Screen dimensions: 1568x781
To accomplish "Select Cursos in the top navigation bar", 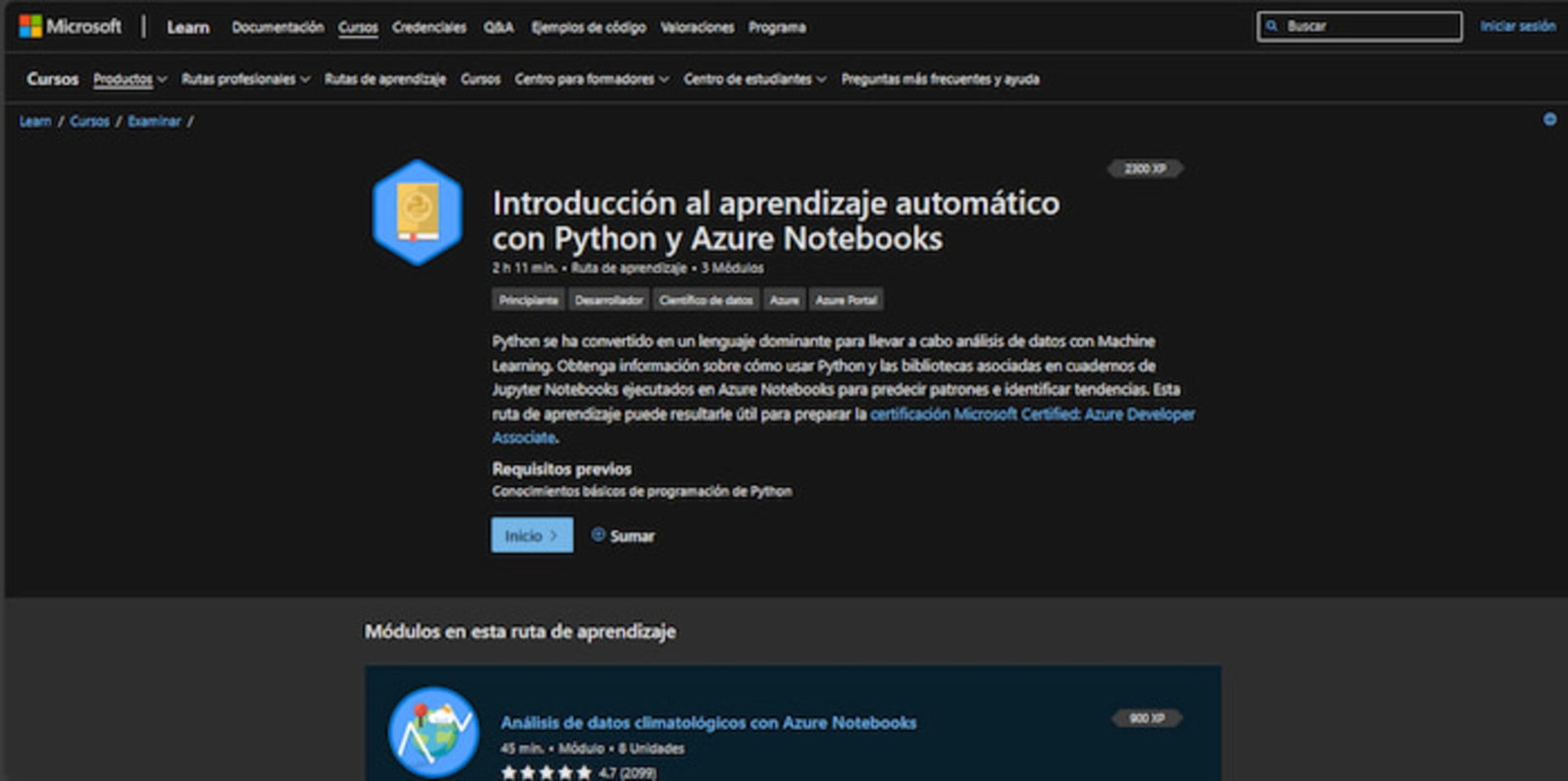I will pyautogui.click(x=358, y=27).
